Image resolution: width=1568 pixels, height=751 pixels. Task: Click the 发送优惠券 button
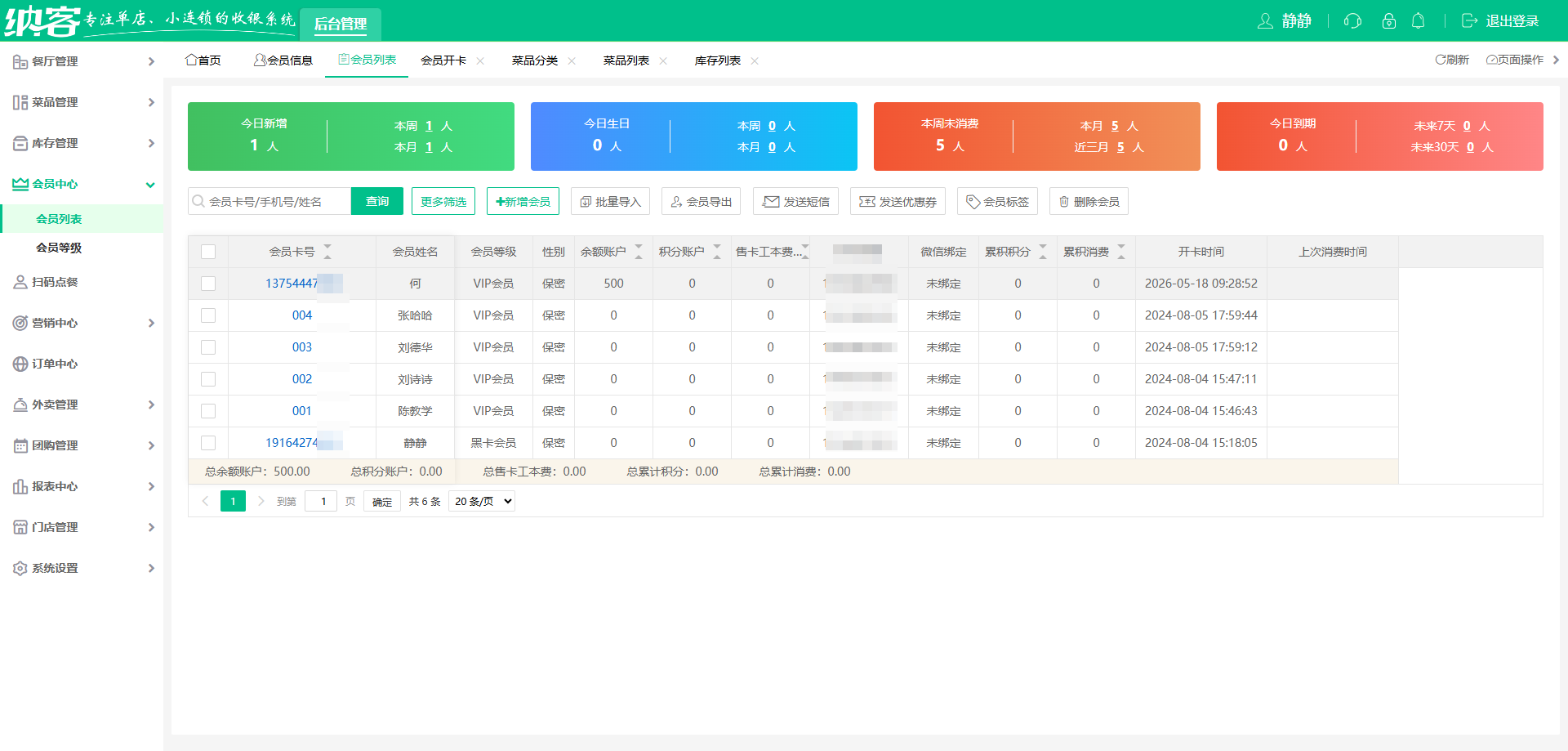[x=898, y=201]
